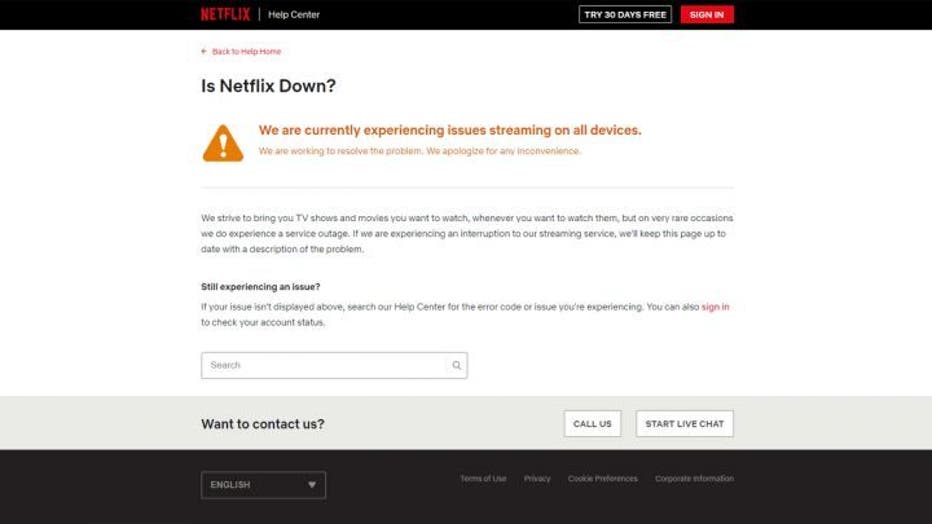
Task: Click the red SIGN IN button
Action: click(707, 14)
